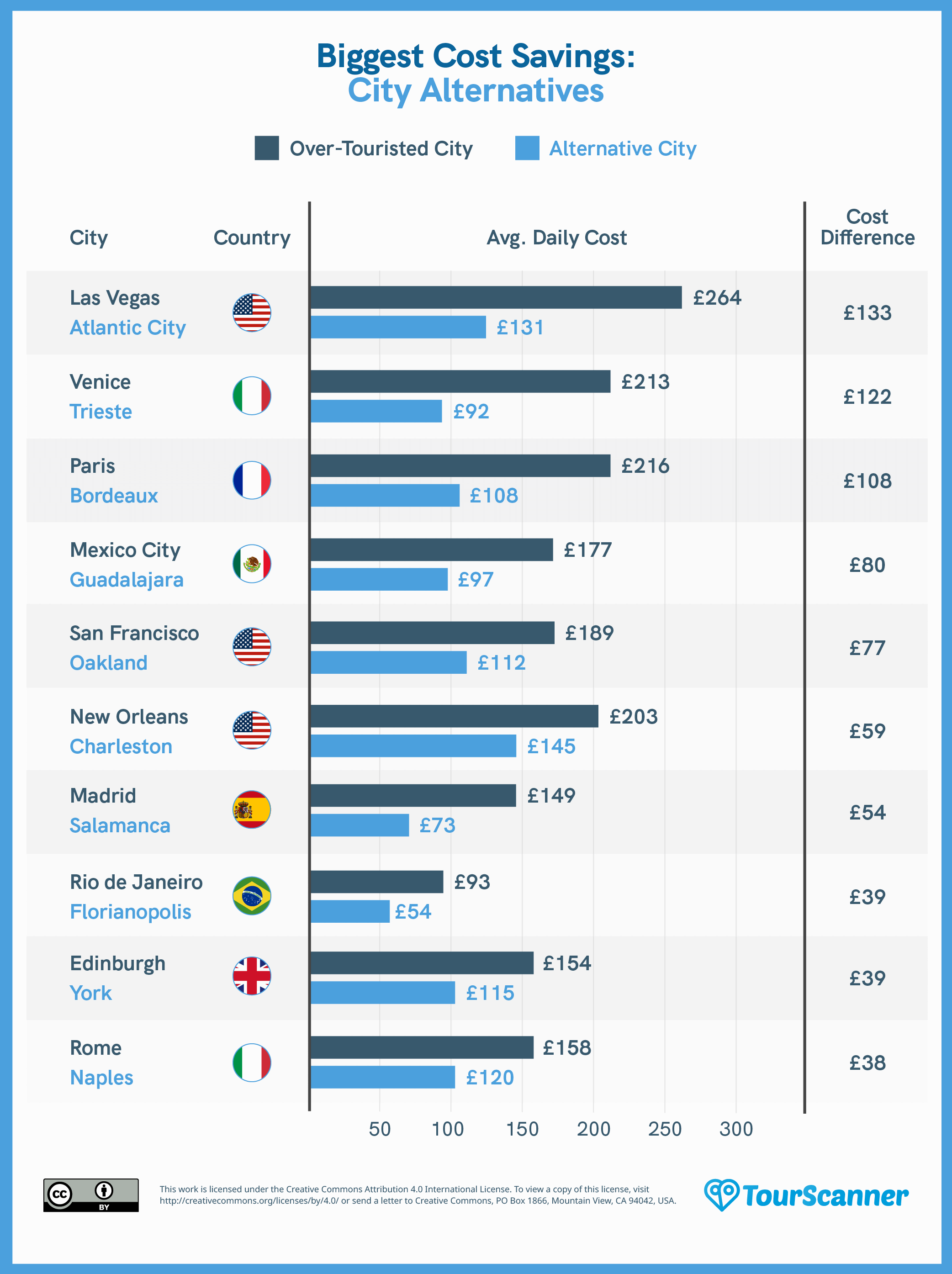
Task: Click the Mexican flag icon
Action: click(252, 564)
